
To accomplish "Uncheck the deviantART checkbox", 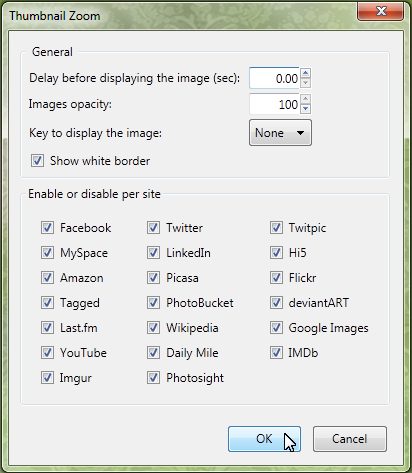I will point(276,303).
